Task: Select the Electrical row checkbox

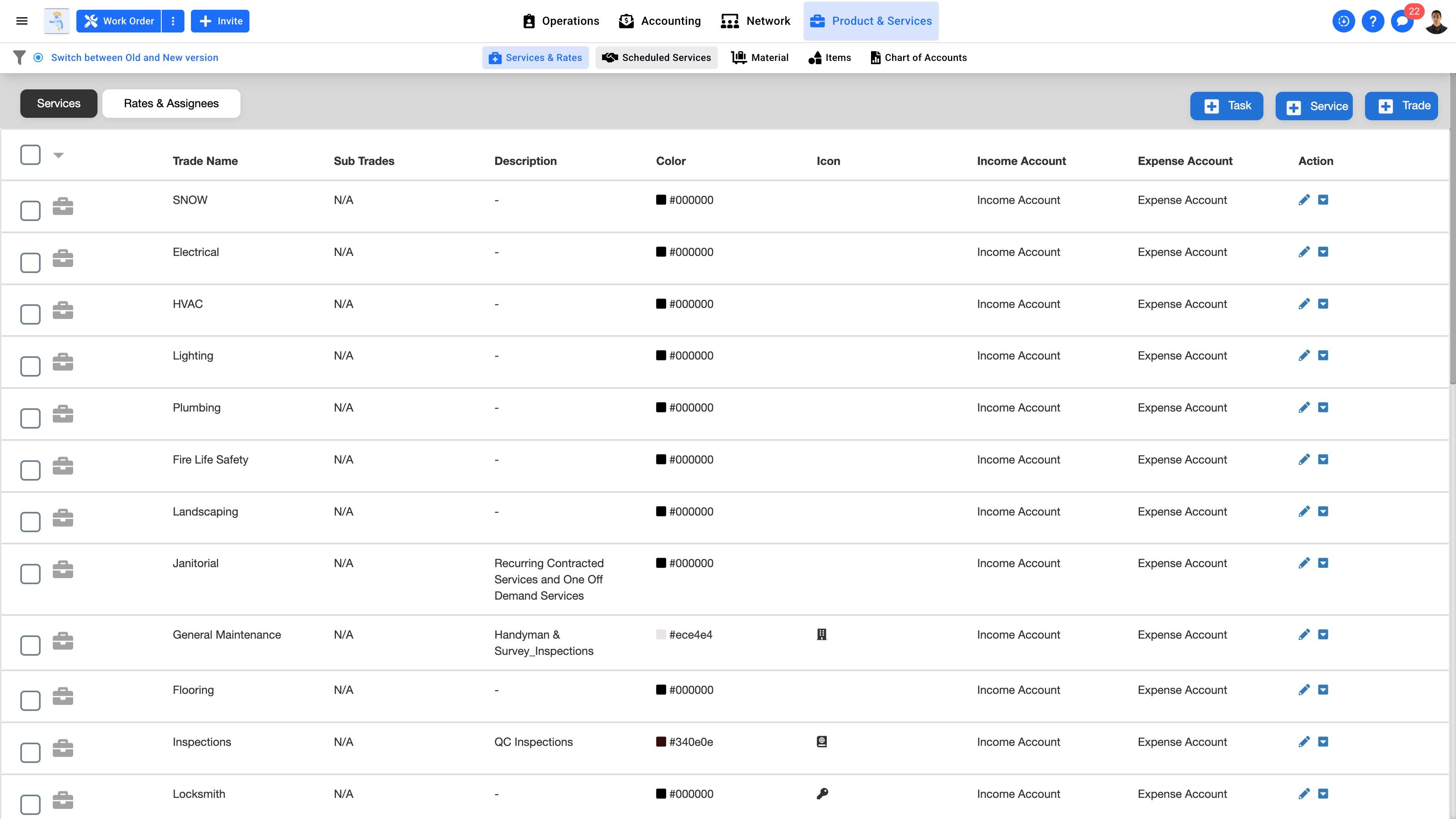Action: (30, 262)
